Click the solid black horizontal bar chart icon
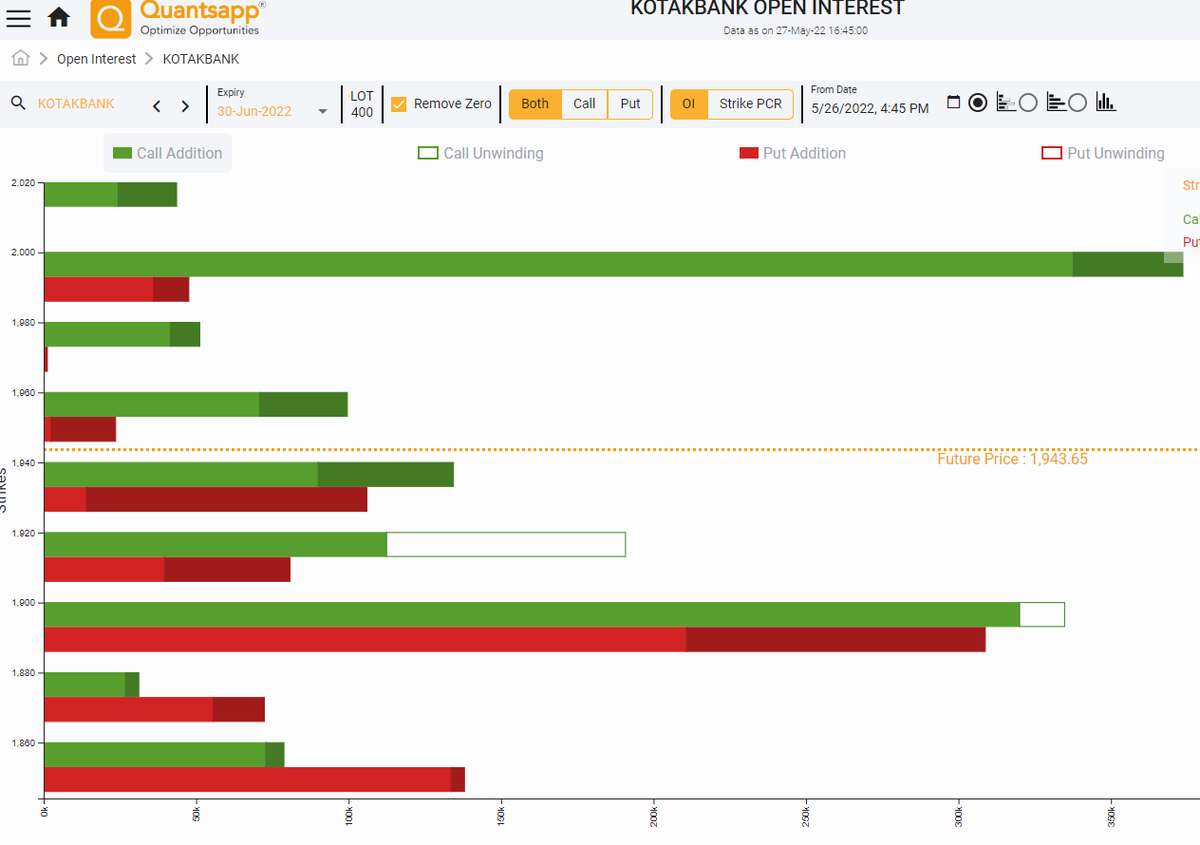1200x845 pixels. coord(1056,102)
